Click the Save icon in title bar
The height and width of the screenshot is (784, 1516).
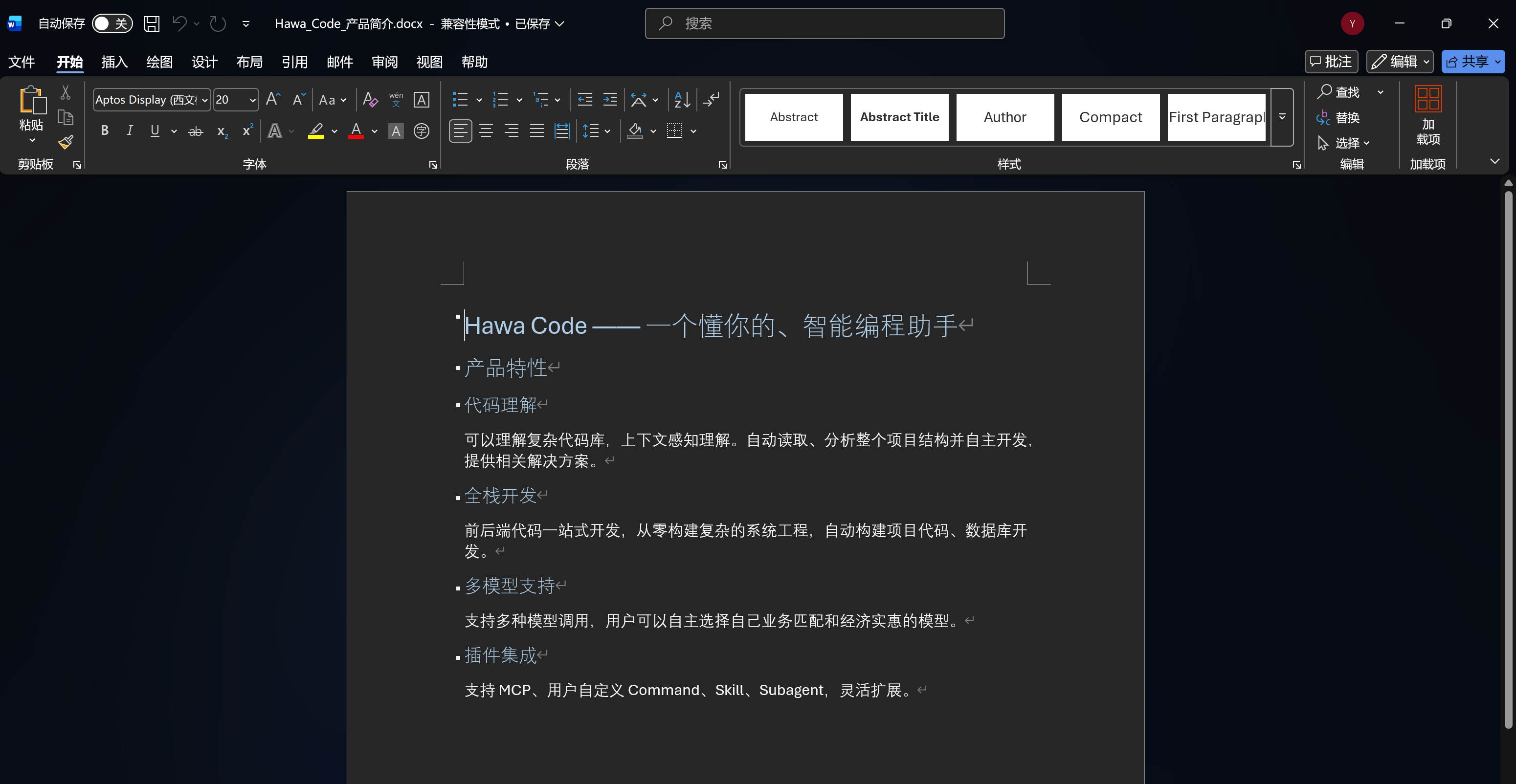coord(151,23)
